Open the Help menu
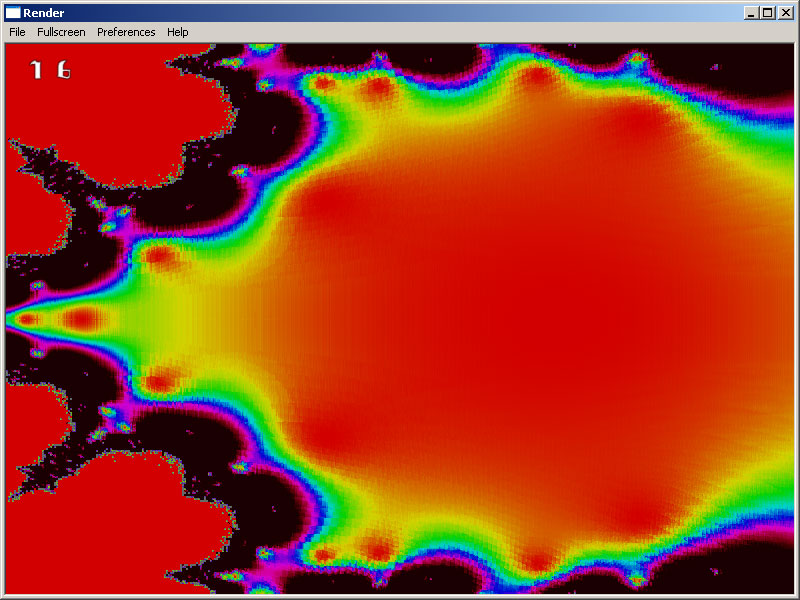800x600 pixels. tap(178, 32)
